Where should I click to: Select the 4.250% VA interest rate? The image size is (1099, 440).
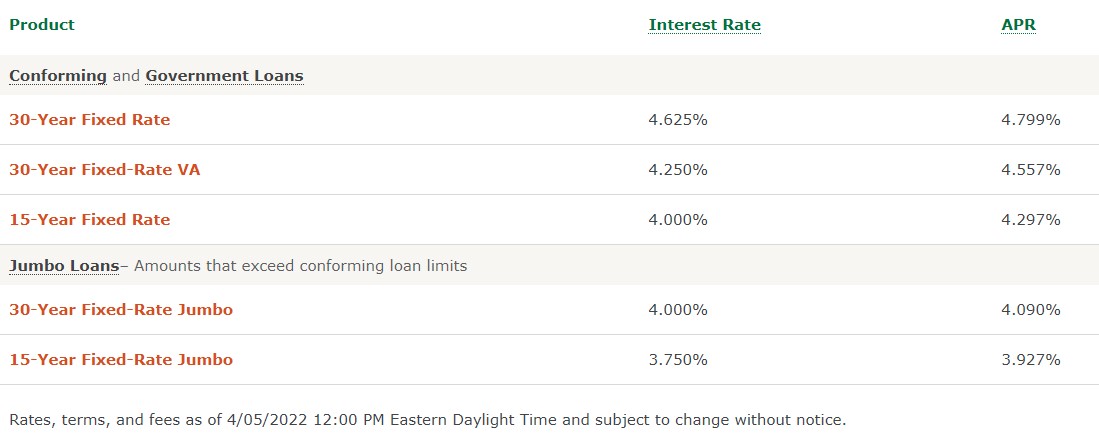[678, 170]
